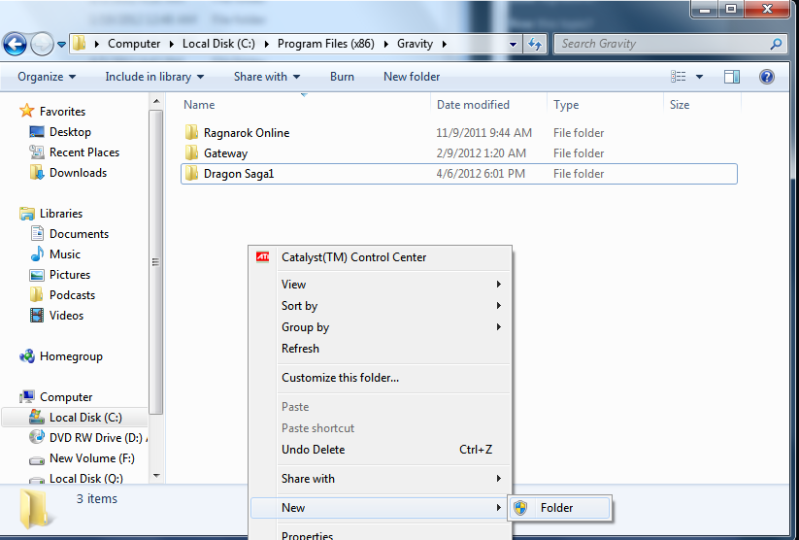Image resolution: width=799 pixels, height=540 pixels.
Task: Open the View submenu in context menu
Action: [x=381, y=284]
